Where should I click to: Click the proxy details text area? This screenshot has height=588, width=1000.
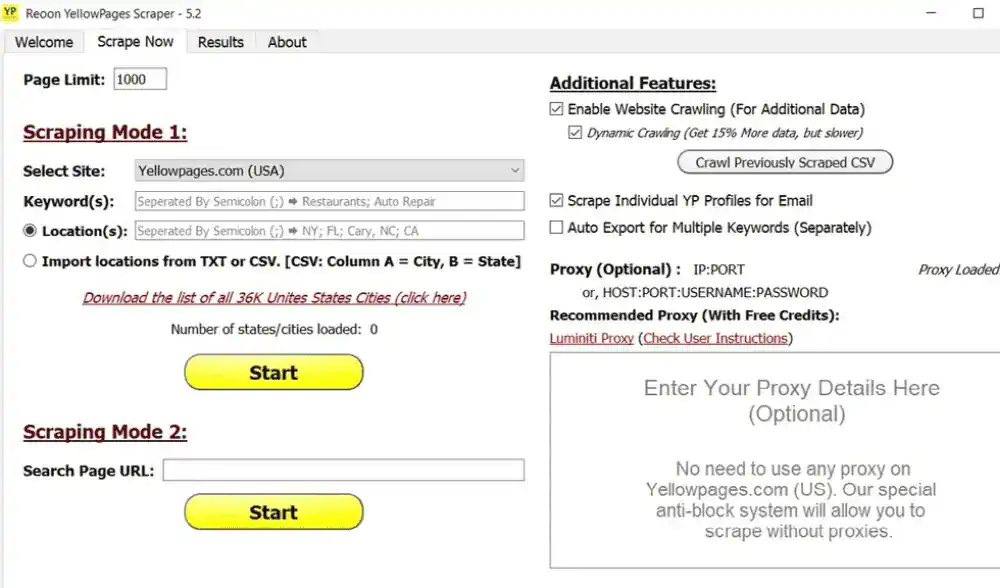[775, 460]
